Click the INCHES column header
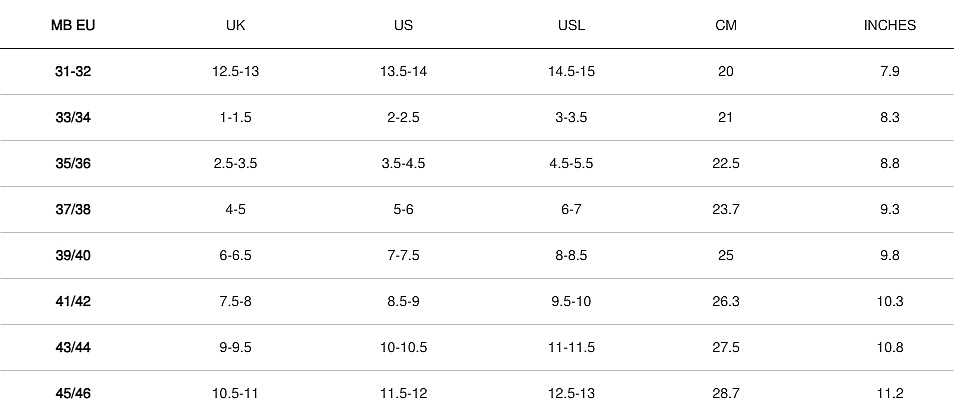This screenshot has height=417, width=954. click(x=889, y=25)
